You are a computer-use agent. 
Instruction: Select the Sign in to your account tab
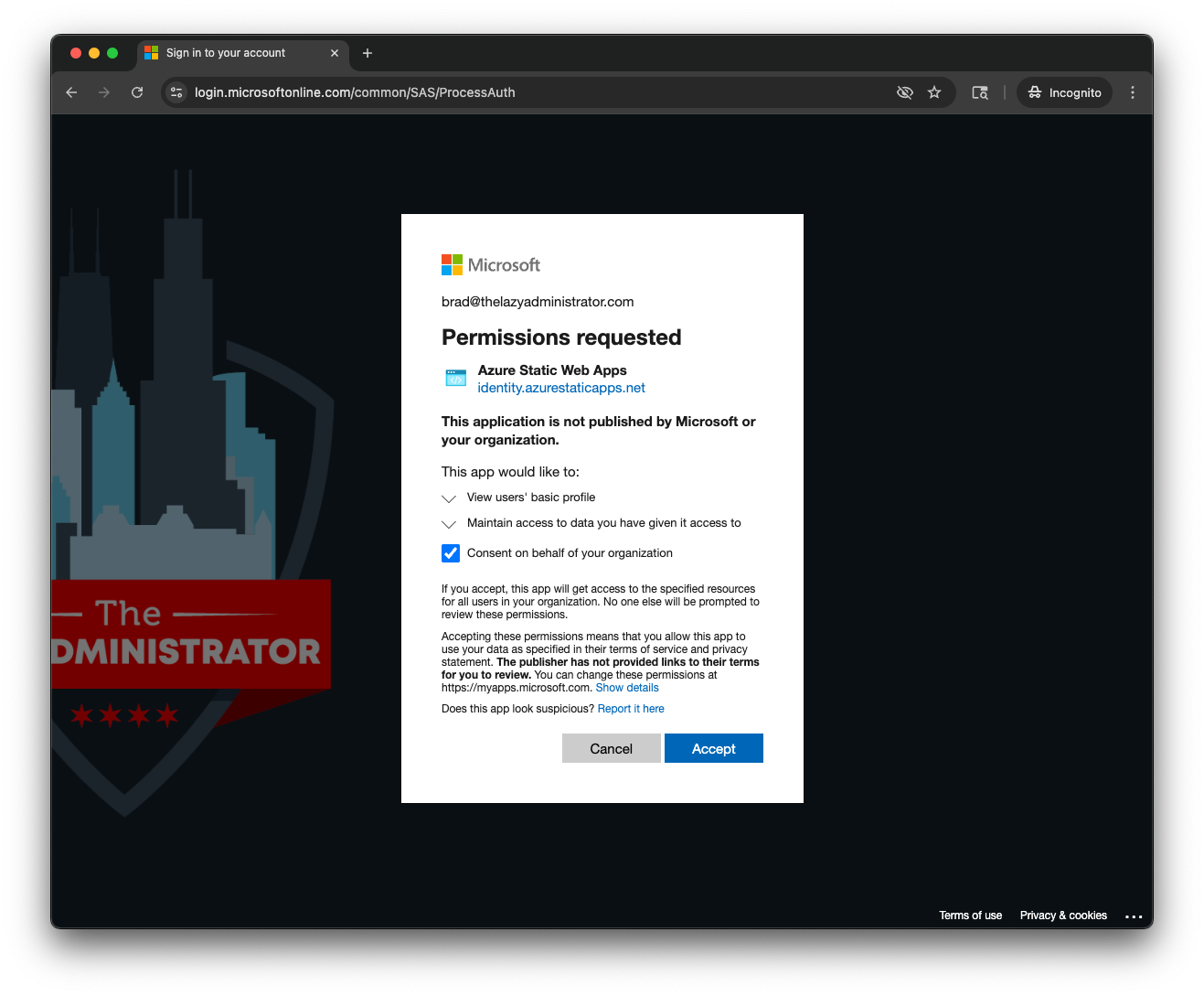pyautogui.click(x=226, y=53)
